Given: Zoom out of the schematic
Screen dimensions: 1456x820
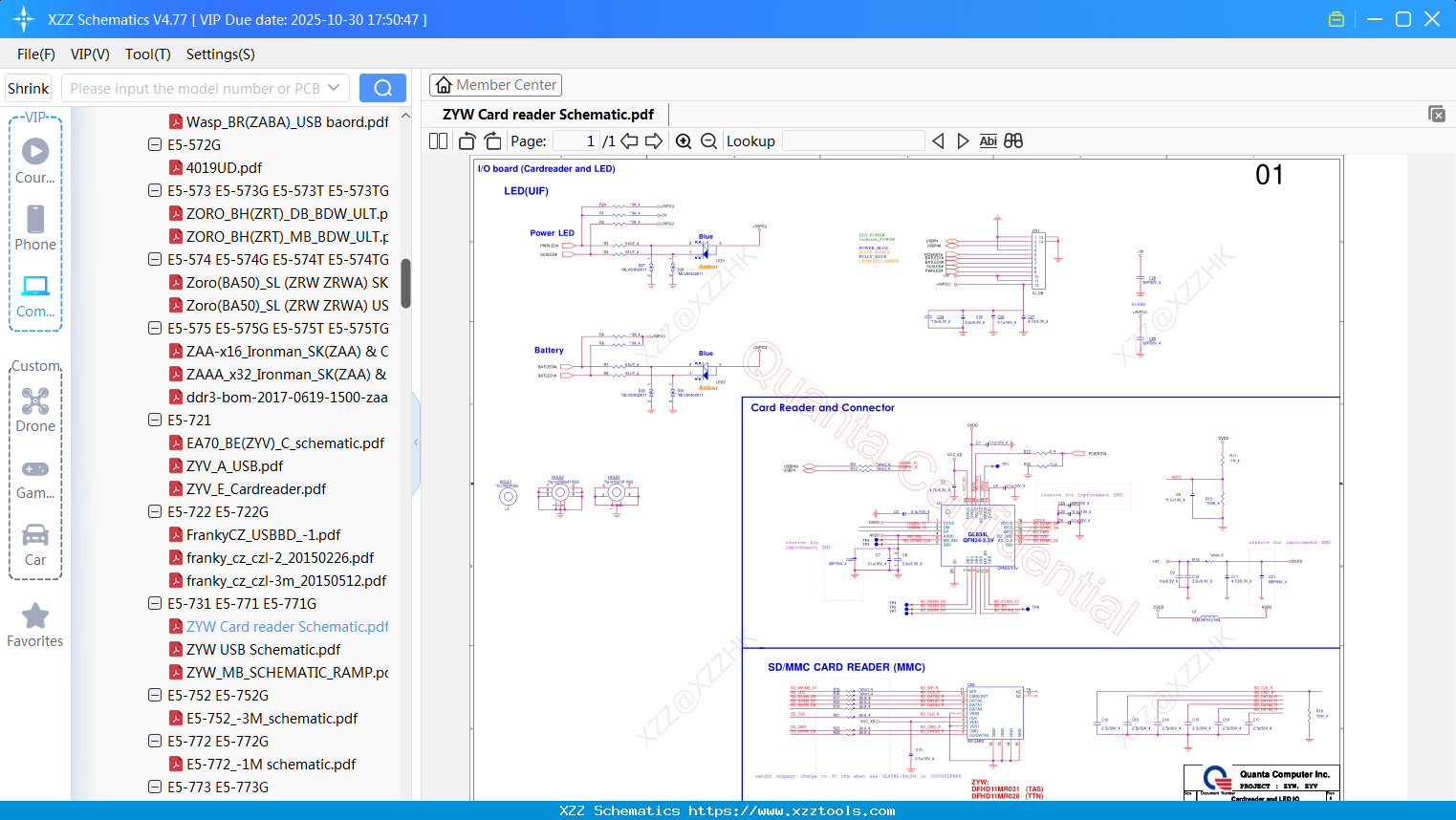Looking at the screenshot, I should coord(708,140).
